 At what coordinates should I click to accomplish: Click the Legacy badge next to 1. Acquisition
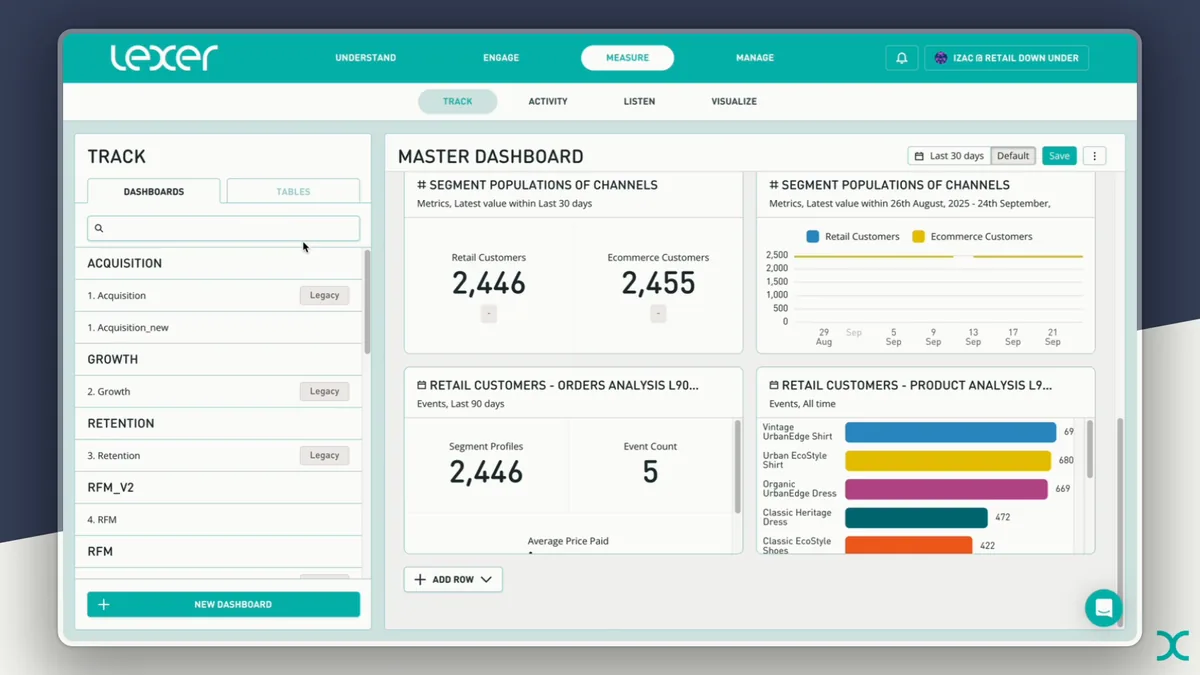point(324,295)
